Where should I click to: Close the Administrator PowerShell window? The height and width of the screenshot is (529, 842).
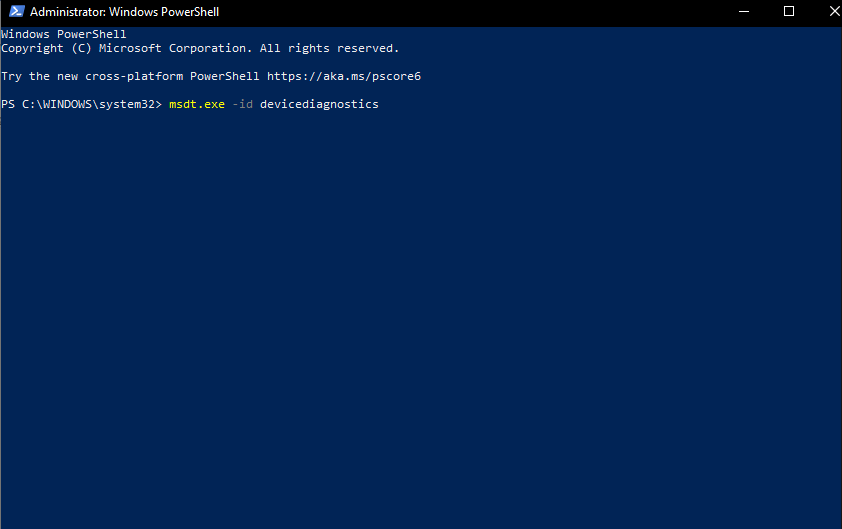coord(834,11)
